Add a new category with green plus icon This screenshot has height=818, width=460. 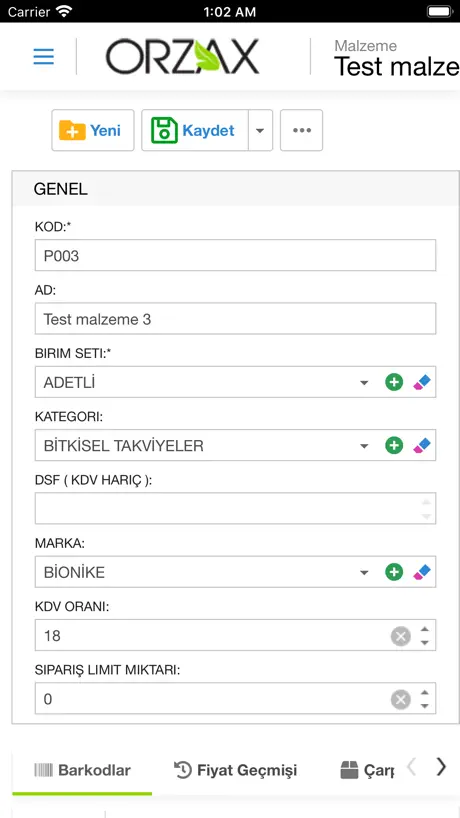point(394,446)
